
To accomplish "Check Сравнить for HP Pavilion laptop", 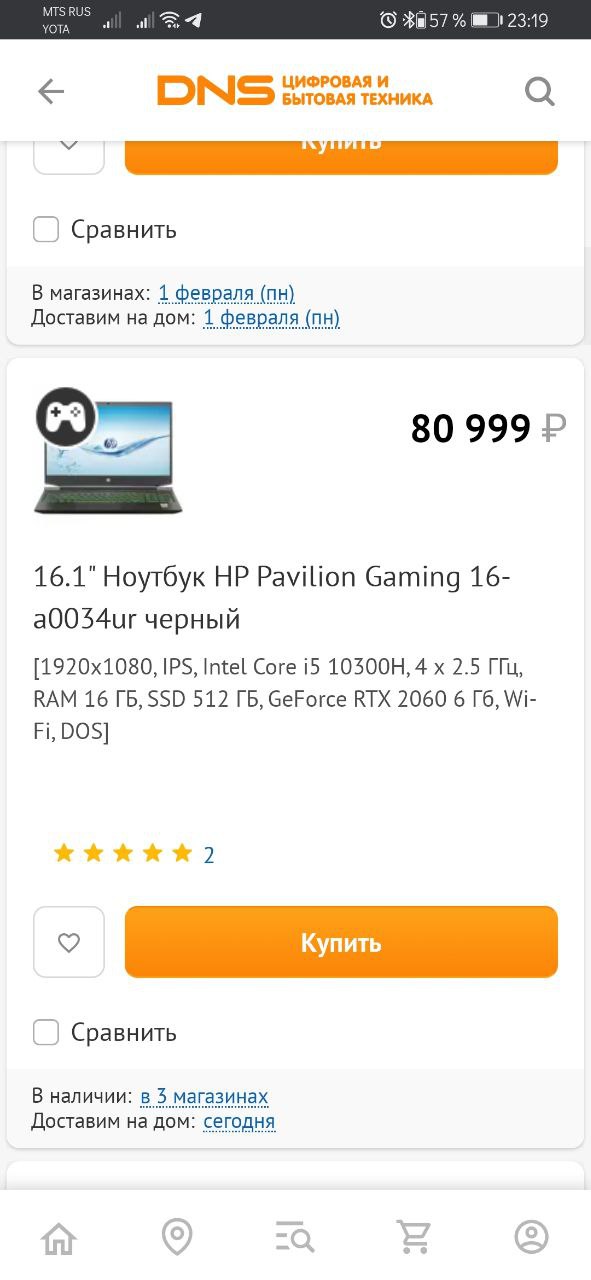I will (x=46, y=1032).
